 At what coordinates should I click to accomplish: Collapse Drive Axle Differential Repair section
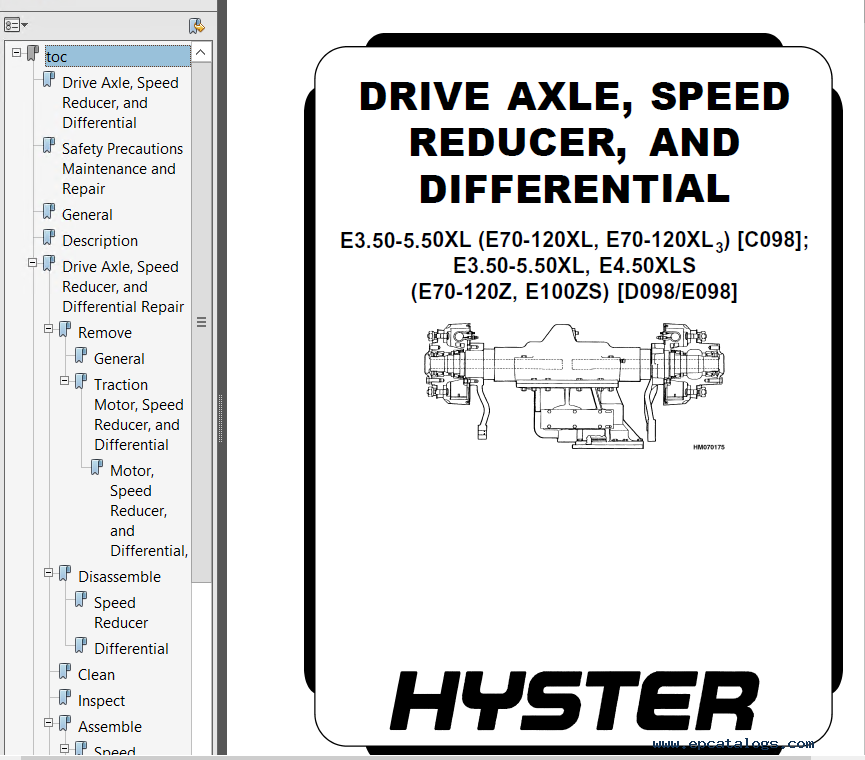[33, 263]
